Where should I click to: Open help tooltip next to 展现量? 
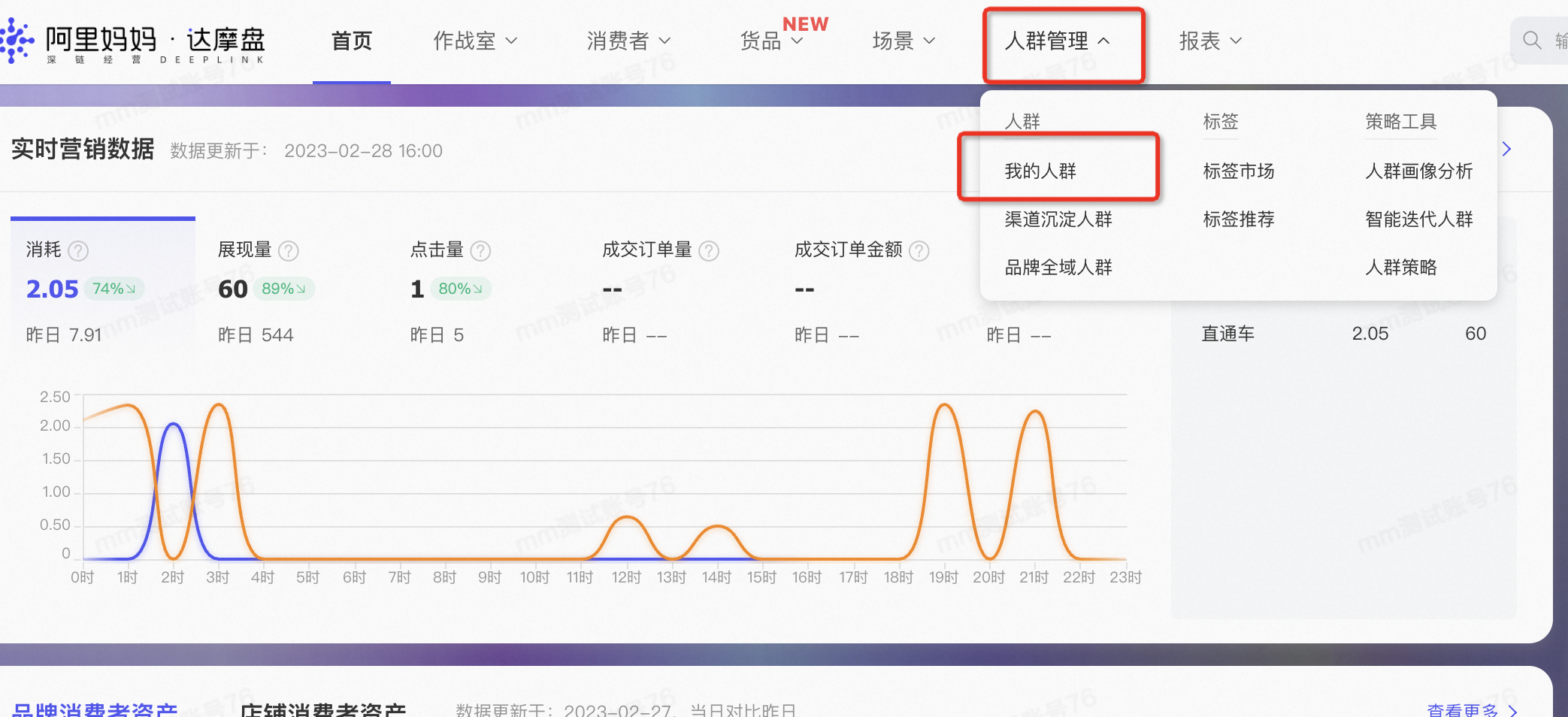(x=289, y=250)
